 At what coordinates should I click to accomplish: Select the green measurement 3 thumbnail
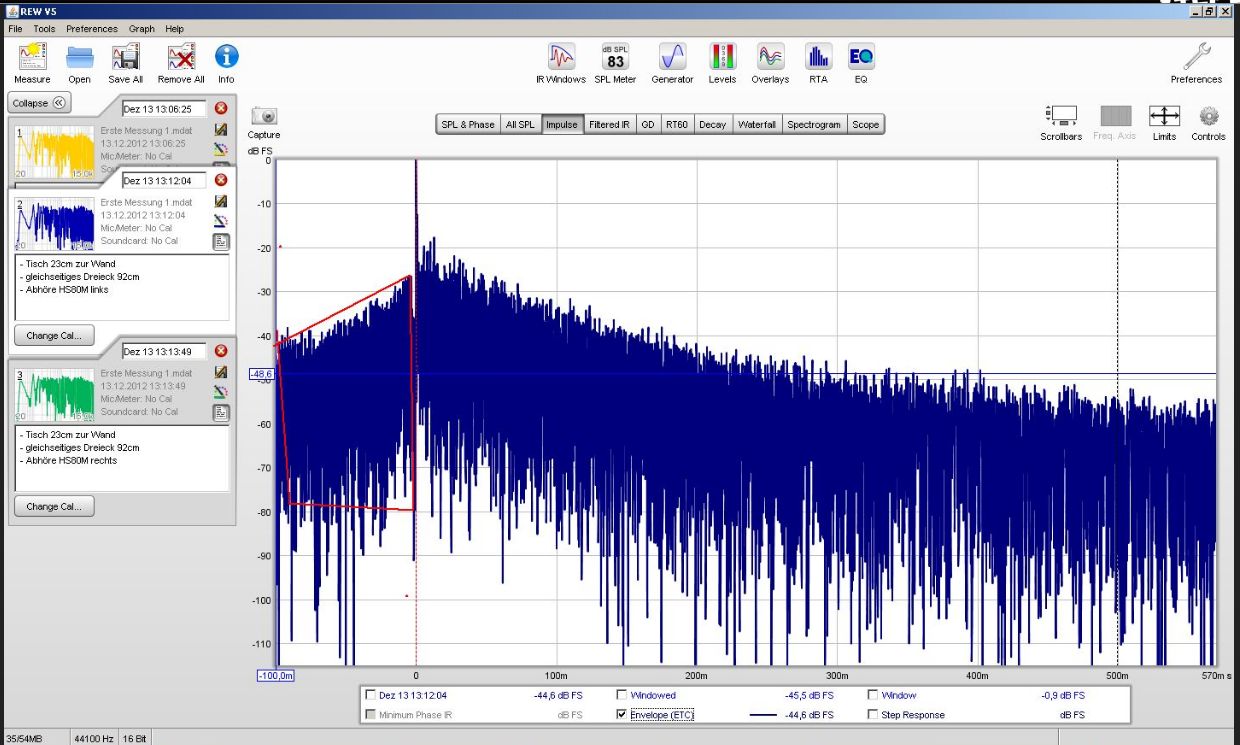click(55, 394)
